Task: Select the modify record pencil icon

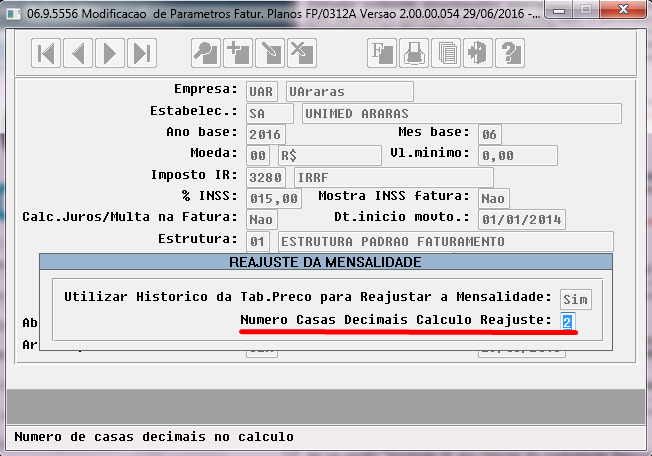Action: point(270,53)
